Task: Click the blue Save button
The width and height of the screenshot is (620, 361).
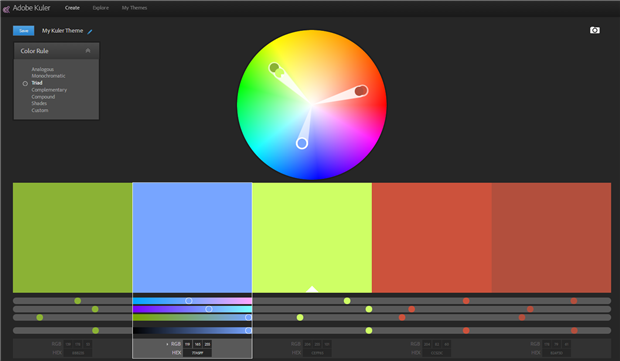Action: point(23,31)
